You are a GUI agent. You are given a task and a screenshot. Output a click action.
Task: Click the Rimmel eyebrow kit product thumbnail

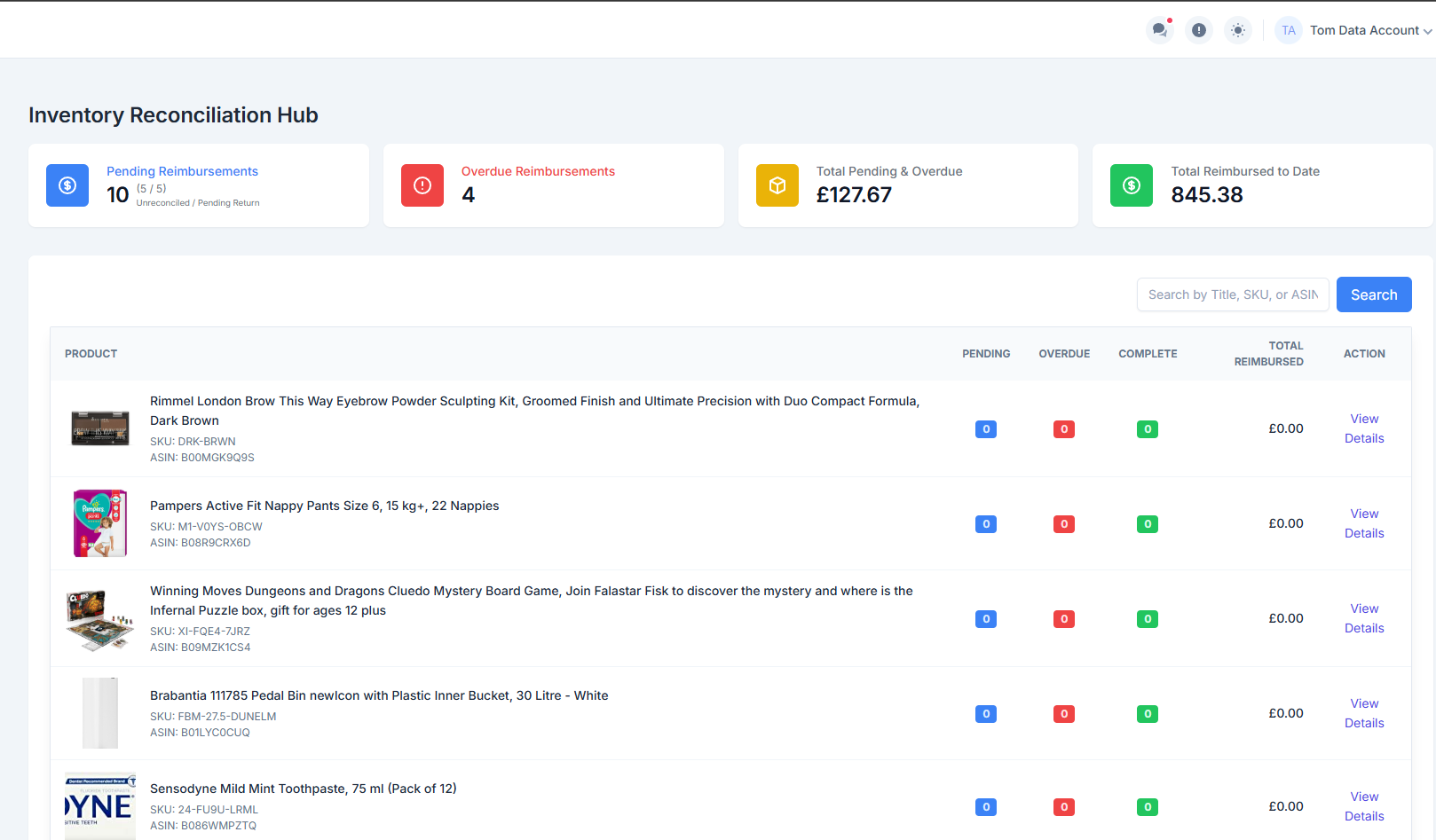coord(100,428)
